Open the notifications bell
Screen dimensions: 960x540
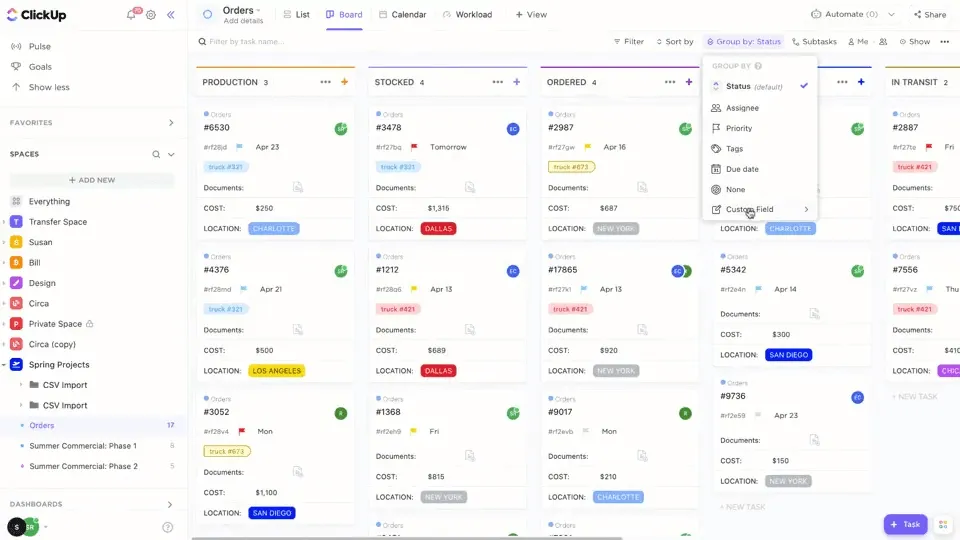(x=131, y=15)
